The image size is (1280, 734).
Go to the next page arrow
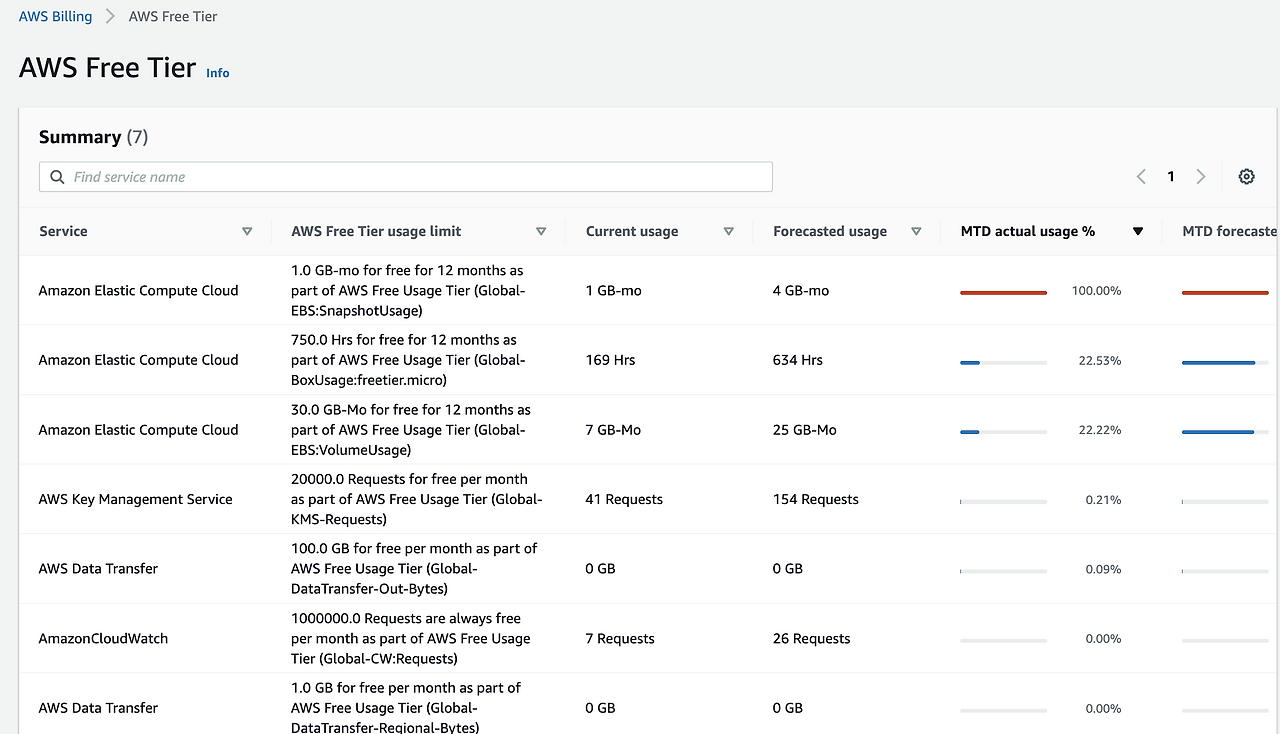1201,177
